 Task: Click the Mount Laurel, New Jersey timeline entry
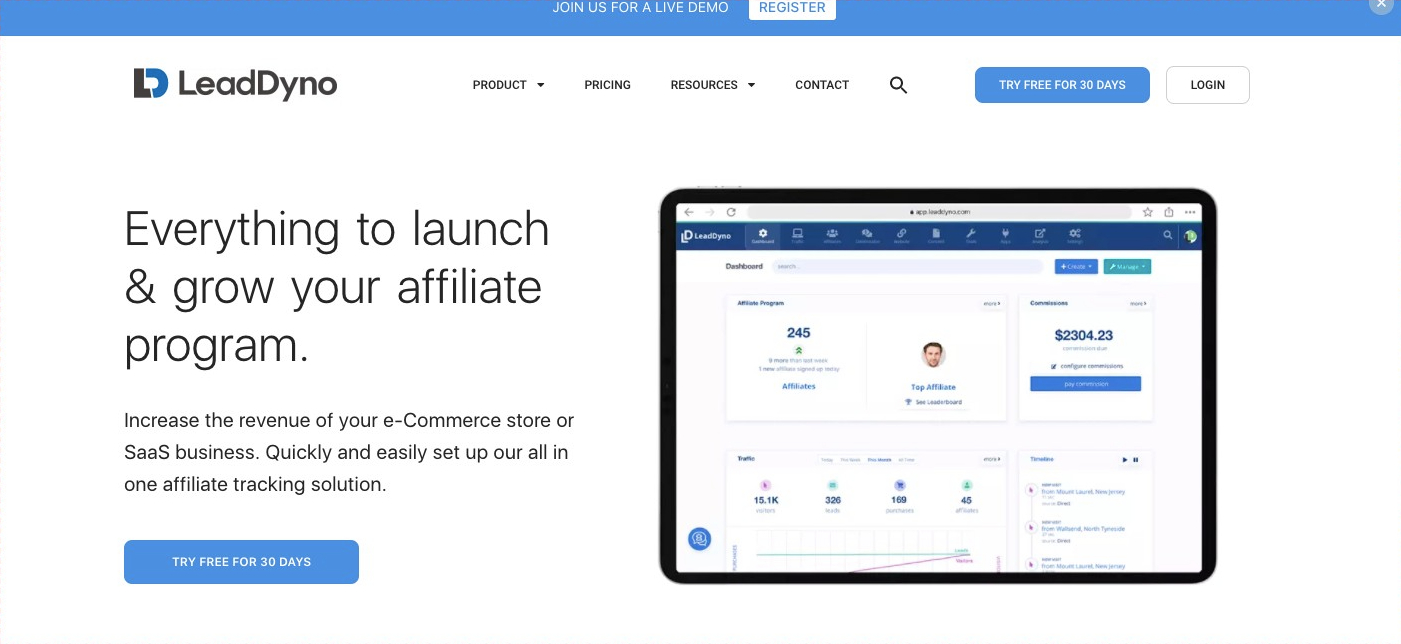pyautogui.click(x=1082, y=494)
